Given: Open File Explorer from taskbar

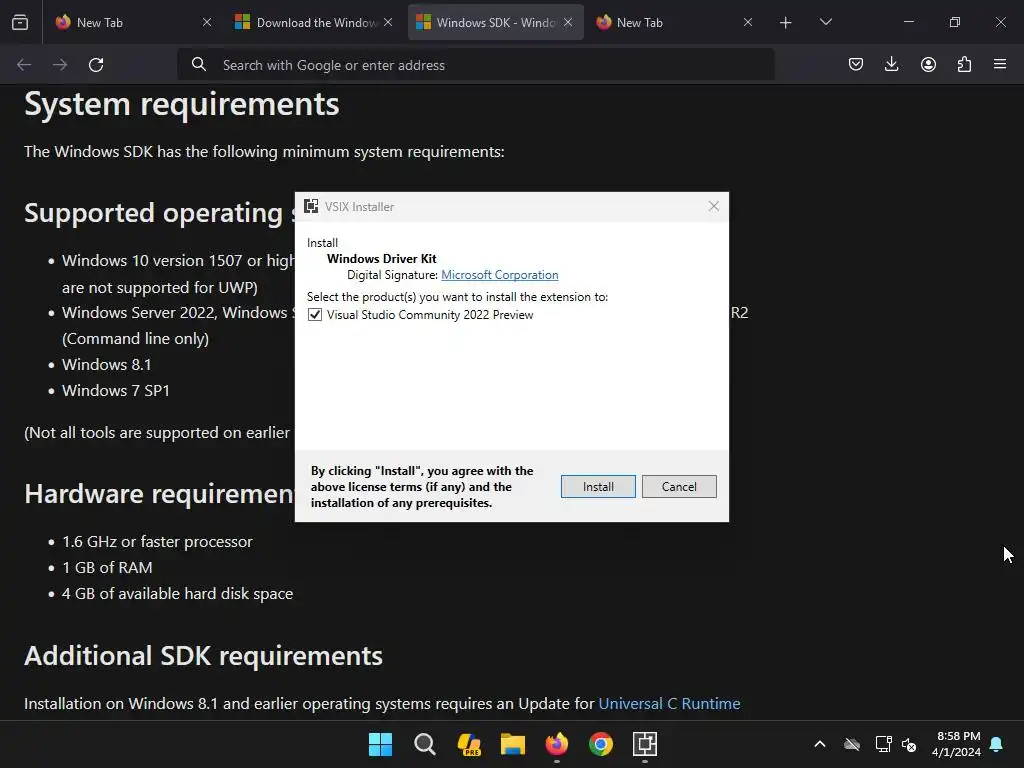Looking at the screenshot, I should 513,744.
